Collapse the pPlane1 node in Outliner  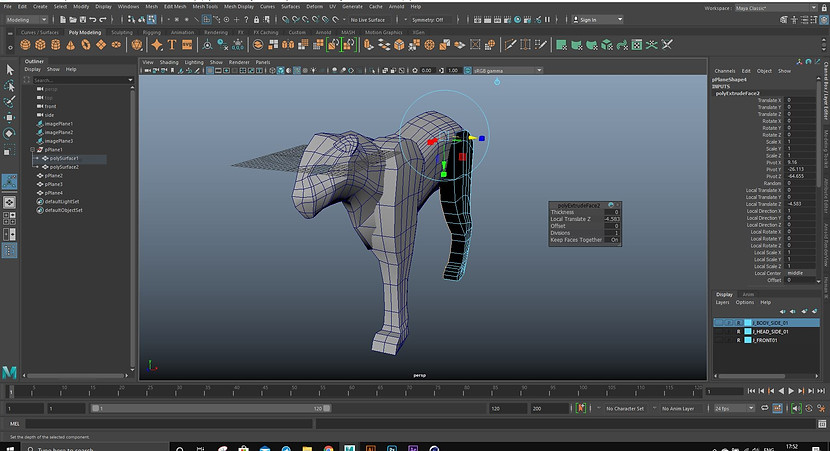coord(33,150)
